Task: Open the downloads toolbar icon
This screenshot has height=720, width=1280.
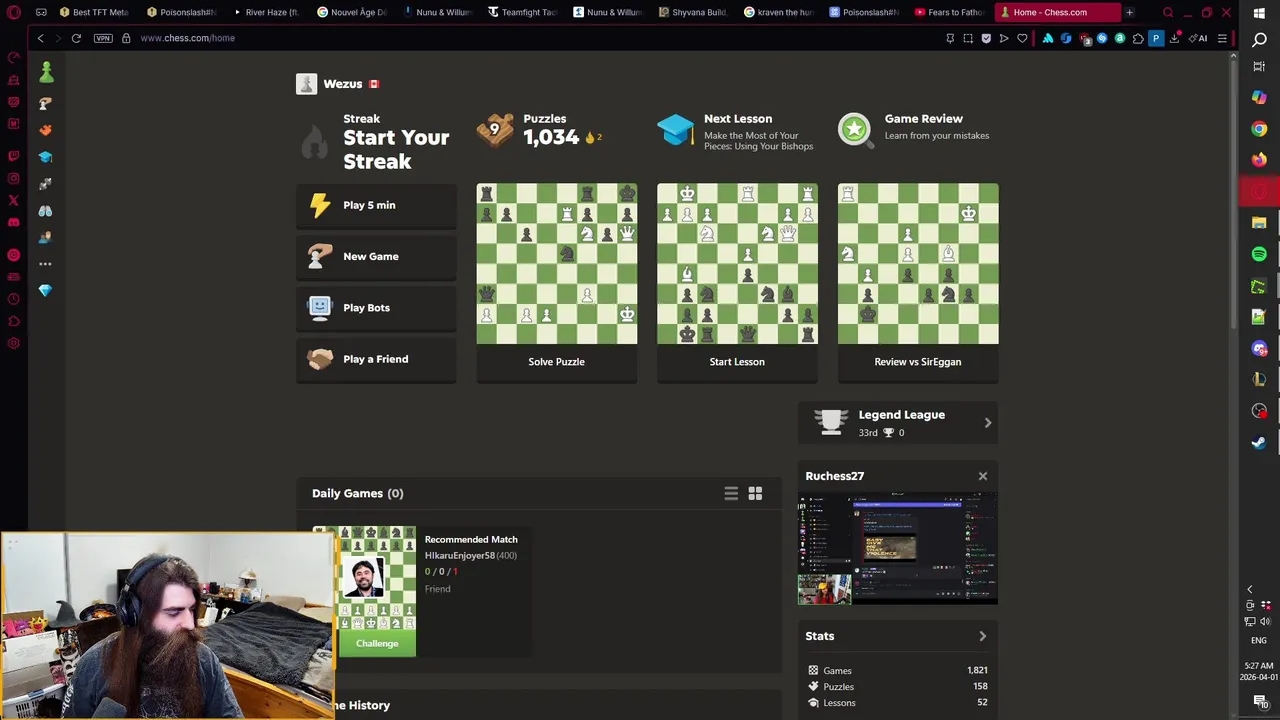Action: click(x=1175, y=39)
